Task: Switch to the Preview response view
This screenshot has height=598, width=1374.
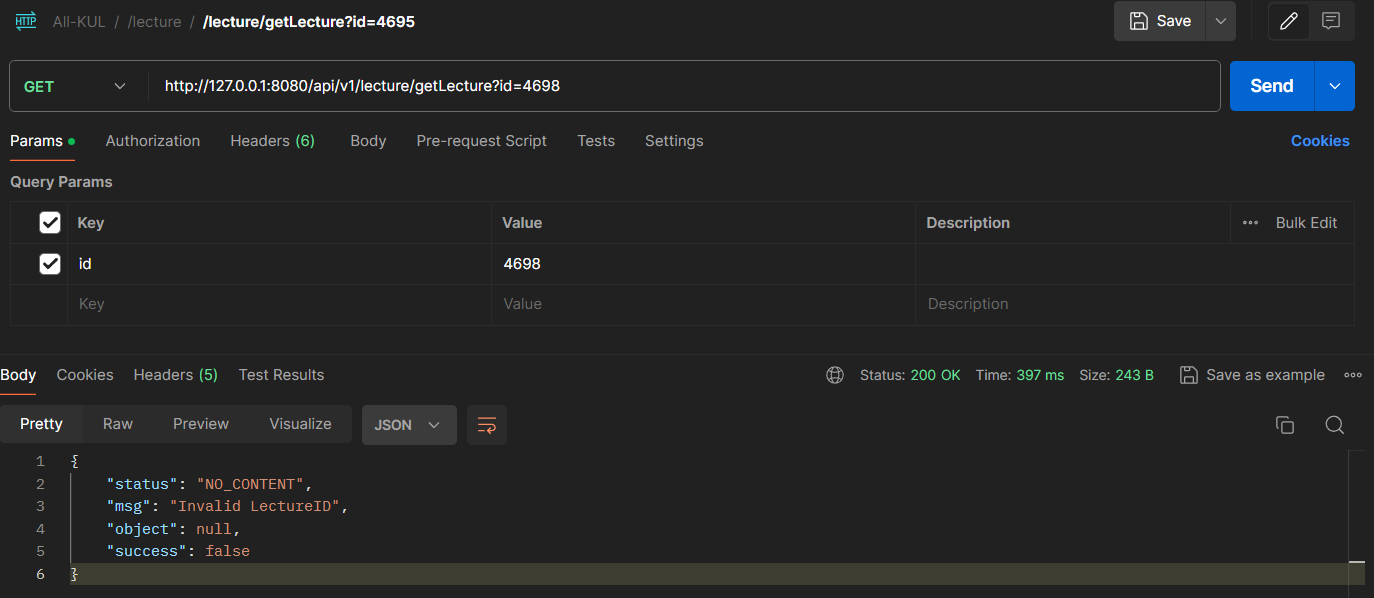Action: [201, 424]
